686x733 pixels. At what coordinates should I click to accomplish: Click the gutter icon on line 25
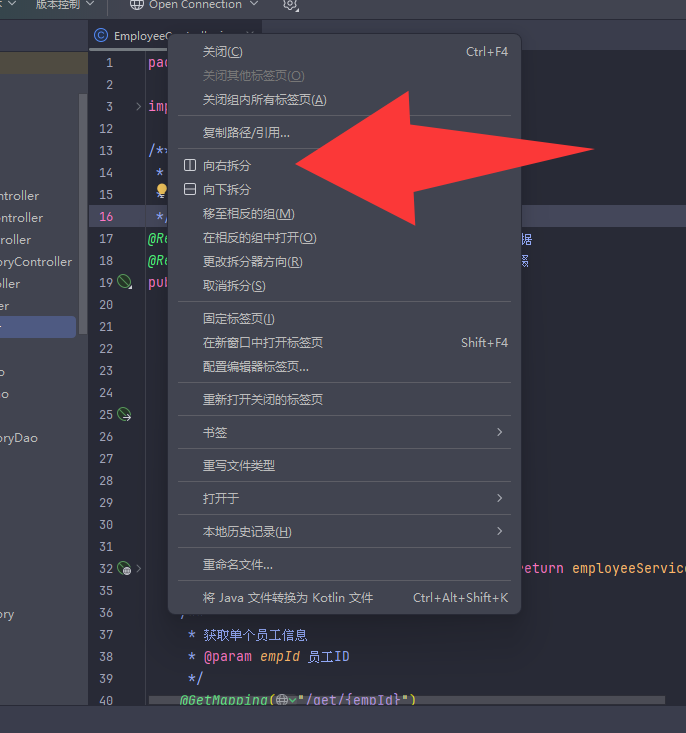click(124, 414)
